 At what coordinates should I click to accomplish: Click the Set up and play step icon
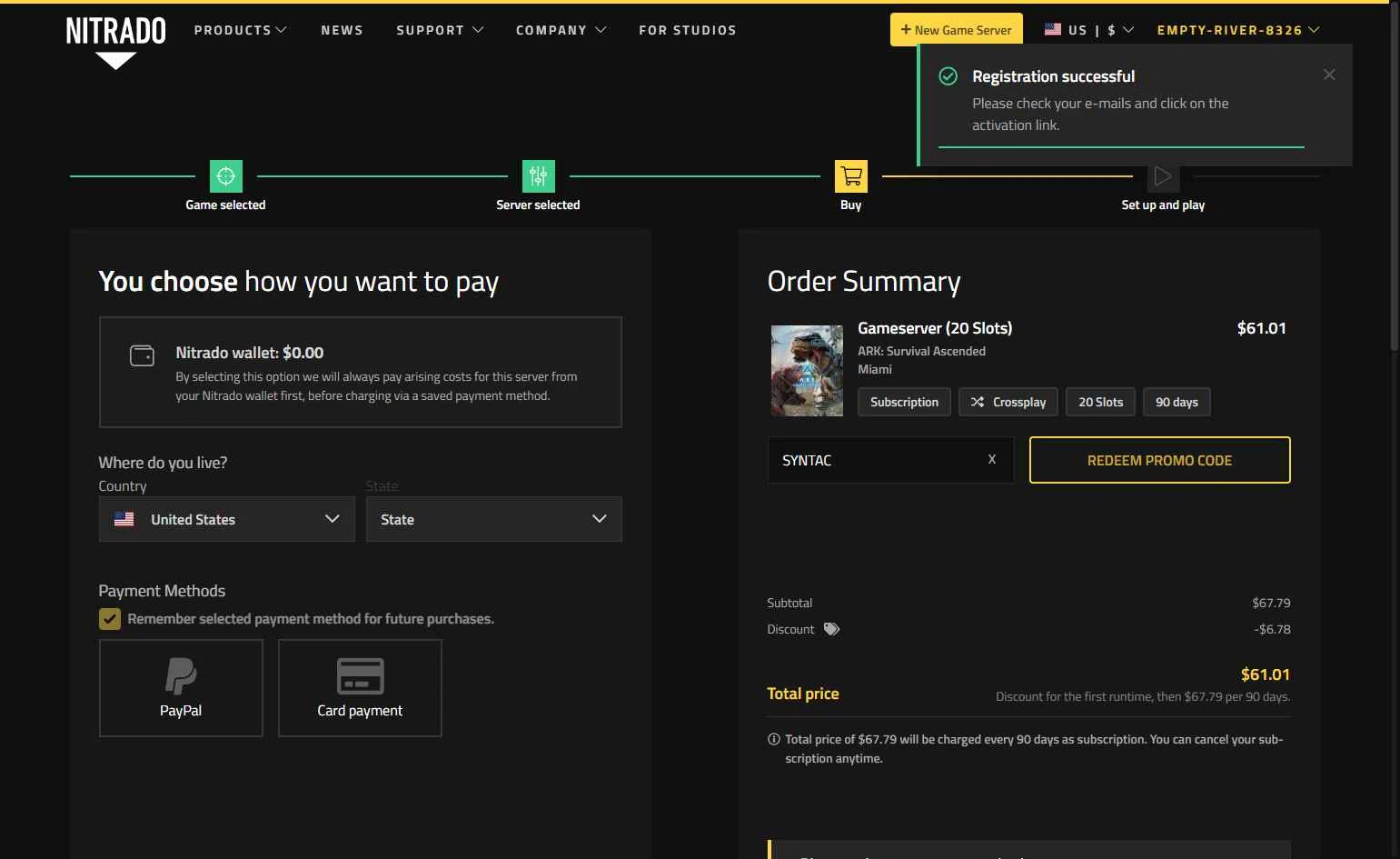(1163, 176)
